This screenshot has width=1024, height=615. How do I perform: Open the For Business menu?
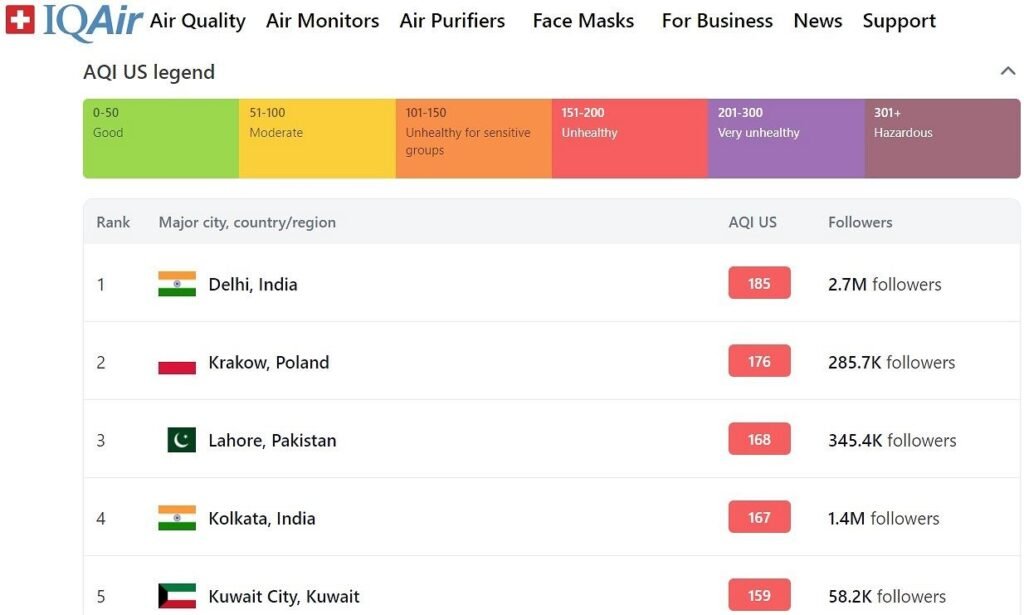[x=717, y=21]
